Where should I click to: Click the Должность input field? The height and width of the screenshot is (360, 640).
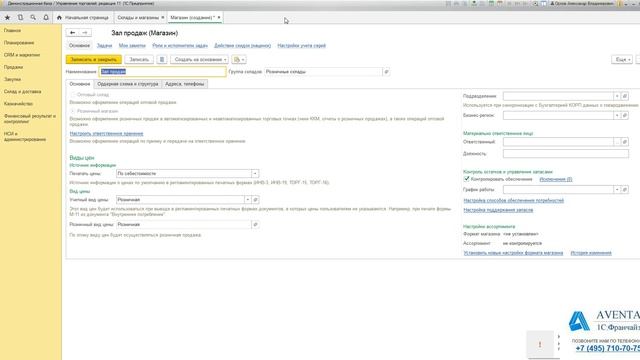click(566, 154)
